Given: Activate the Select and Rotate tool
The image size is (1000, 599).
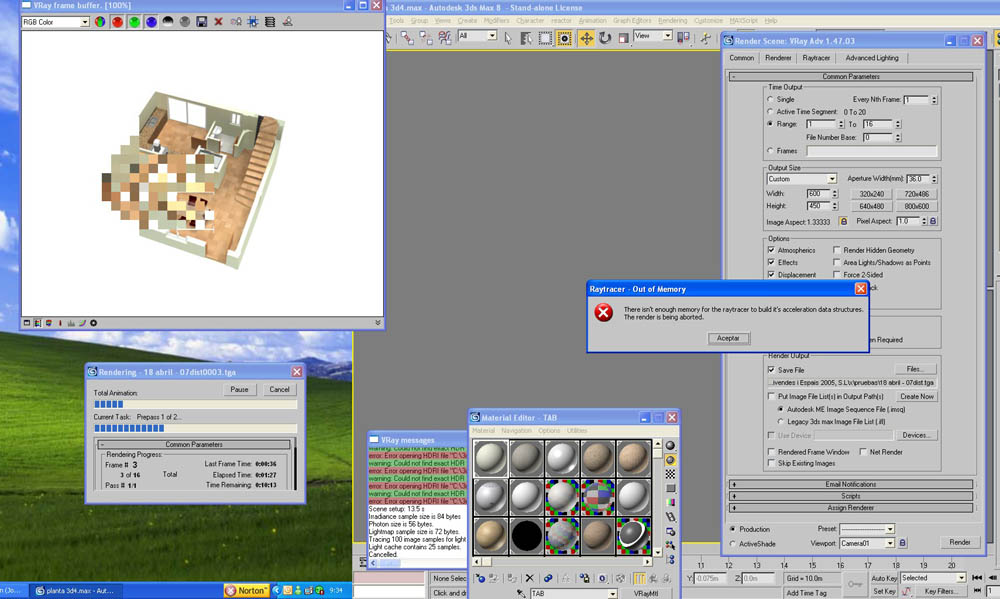Looking at the screenshot, I should click(x=605, y=38).
